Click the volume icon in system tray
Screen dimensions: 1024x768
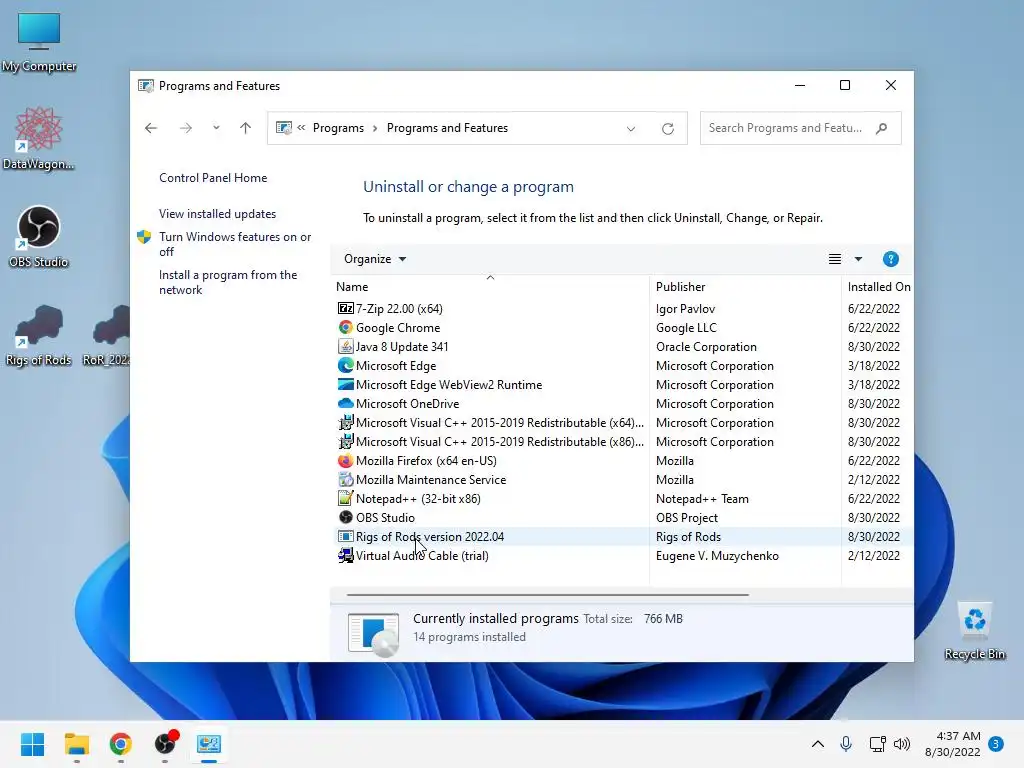(x=902, y=744)
